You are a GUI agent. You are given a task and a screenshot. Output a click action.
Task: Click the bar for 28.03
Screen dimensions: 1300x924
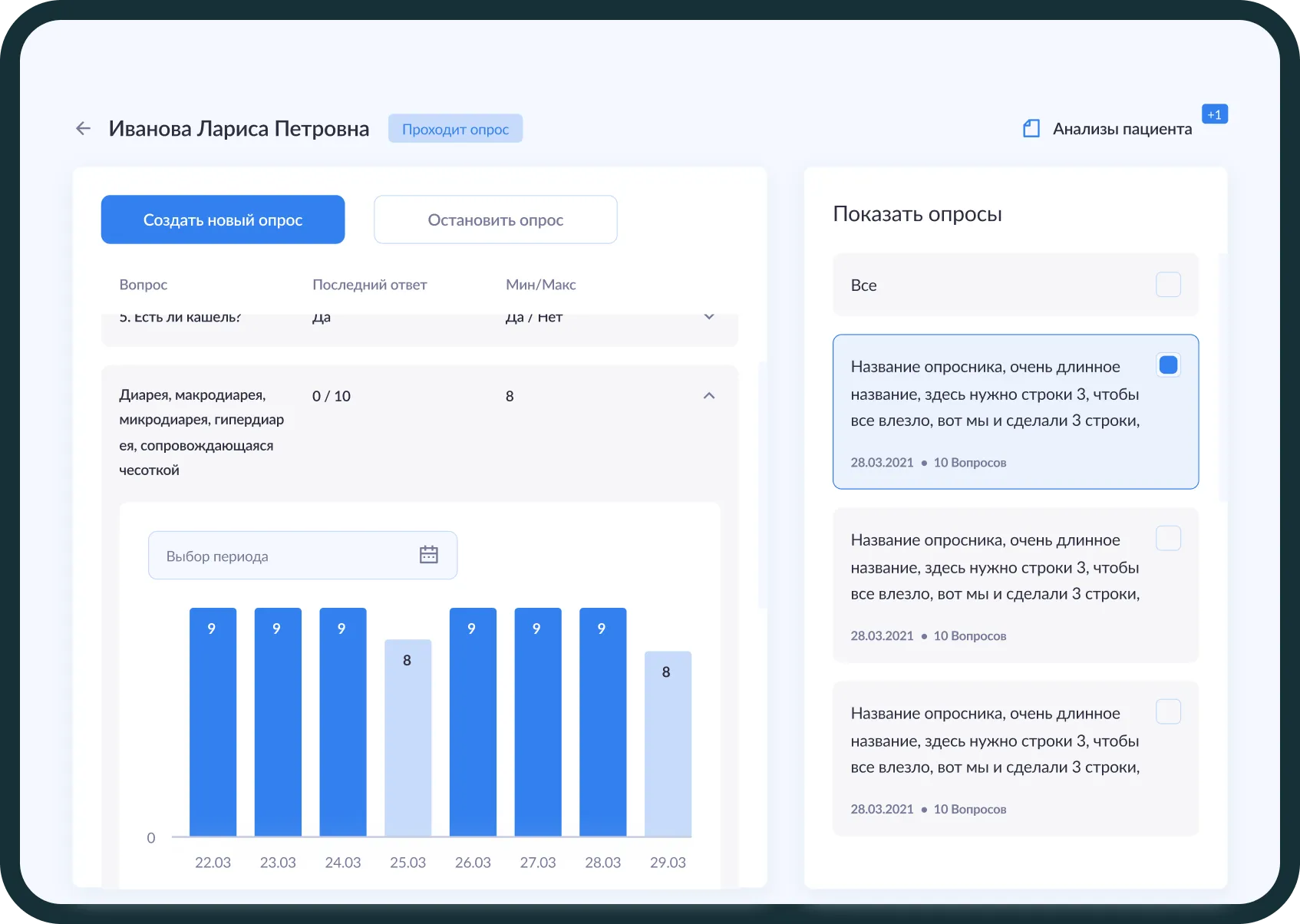click(x=602, y=721)
